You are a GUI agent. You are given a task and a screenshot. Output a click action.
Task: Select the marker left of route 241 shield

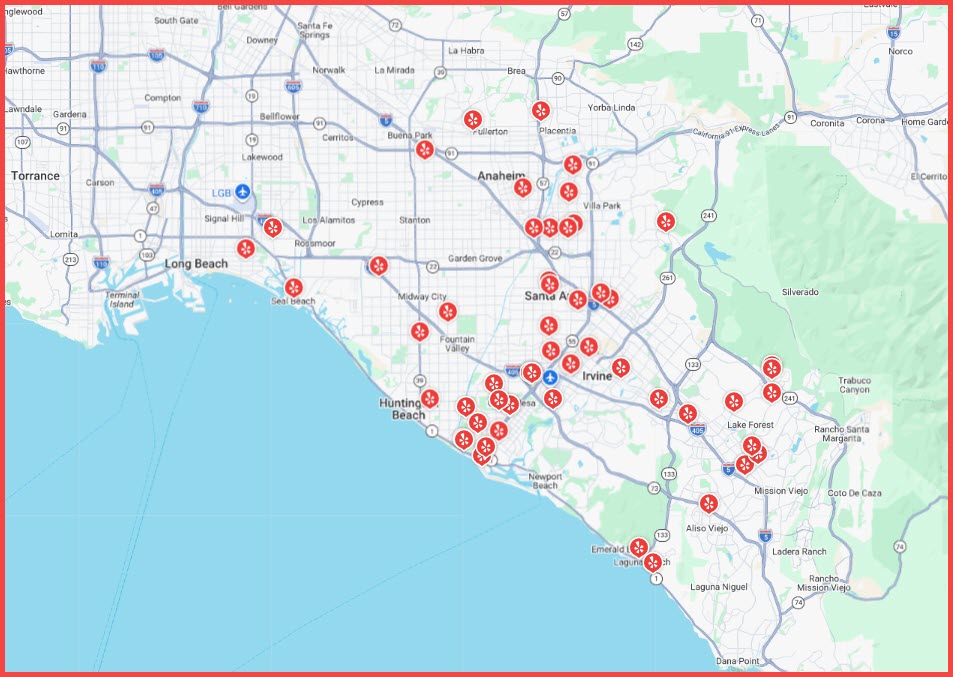pyautogui.click(x=666, y=221)
